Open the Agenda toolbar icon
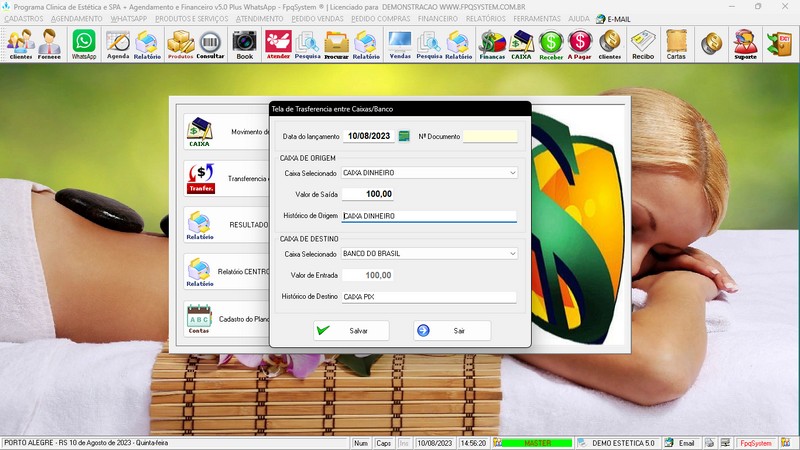 (x=118, y=44)
